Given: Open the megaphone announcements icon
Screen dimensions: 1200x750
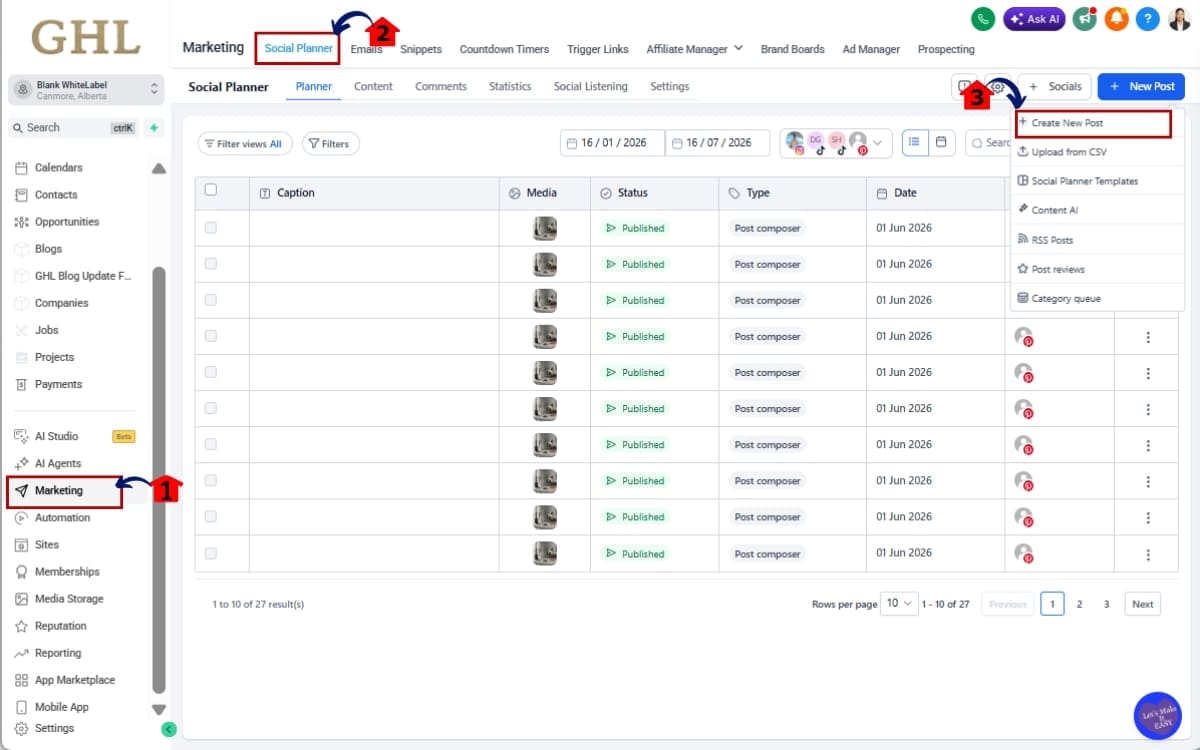Looking at the screenshot, I should (1084, 19).
